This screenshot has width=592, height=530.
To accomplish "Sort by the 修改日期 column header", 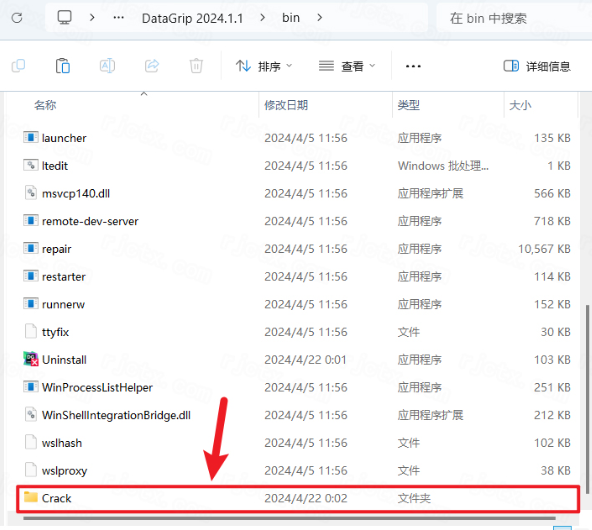I will click(286, 105).
